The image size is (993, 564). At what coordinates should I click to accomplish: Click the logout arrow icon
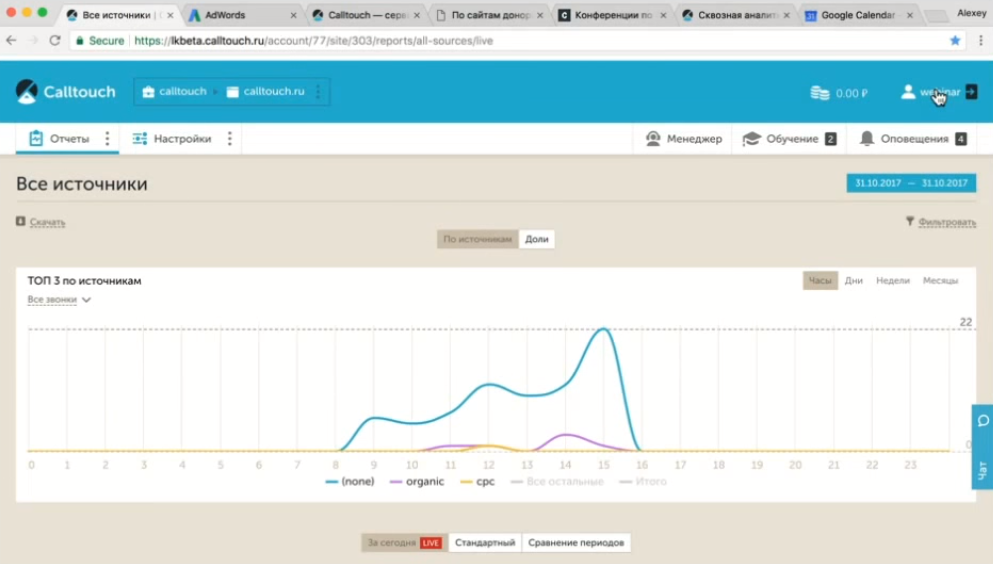click(x=971, y=92)
